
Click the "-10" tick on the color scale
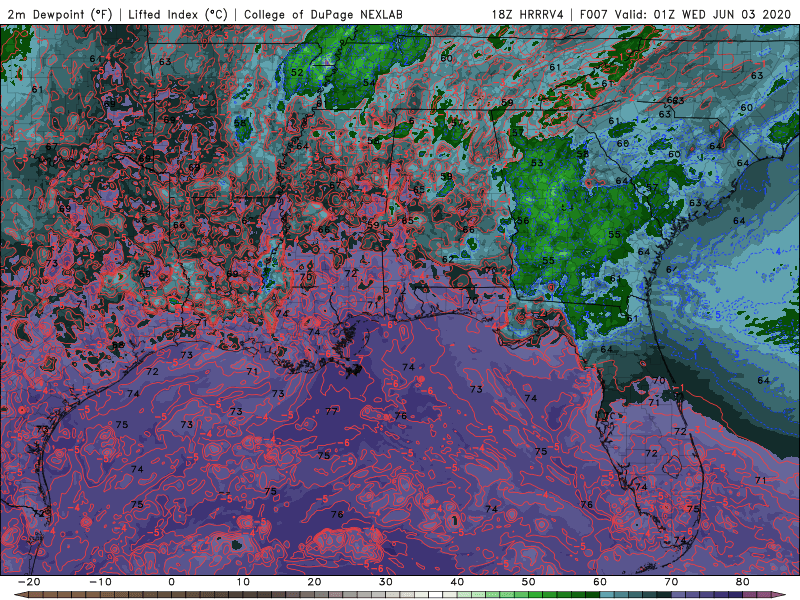point(100,582)
